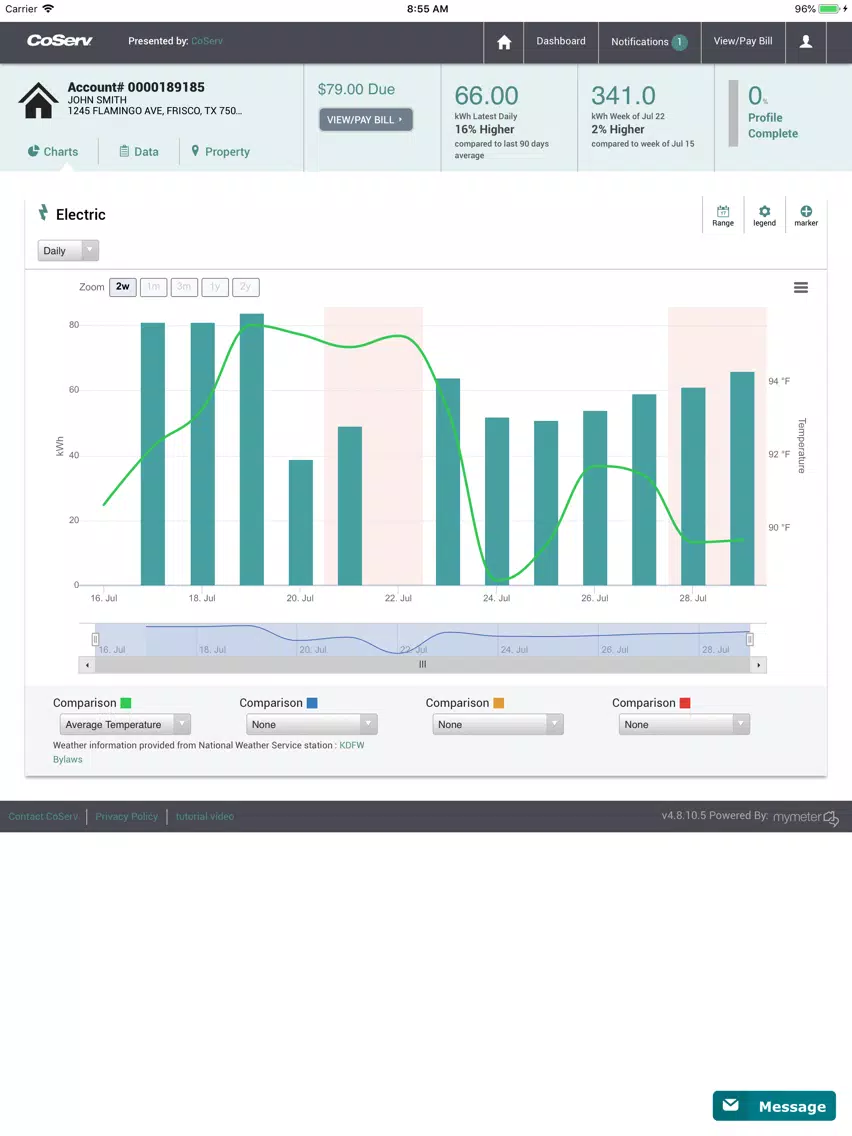The image size is (852, 1136).
Task: Click the navigator scroll-right arrow
Action: 759,664
